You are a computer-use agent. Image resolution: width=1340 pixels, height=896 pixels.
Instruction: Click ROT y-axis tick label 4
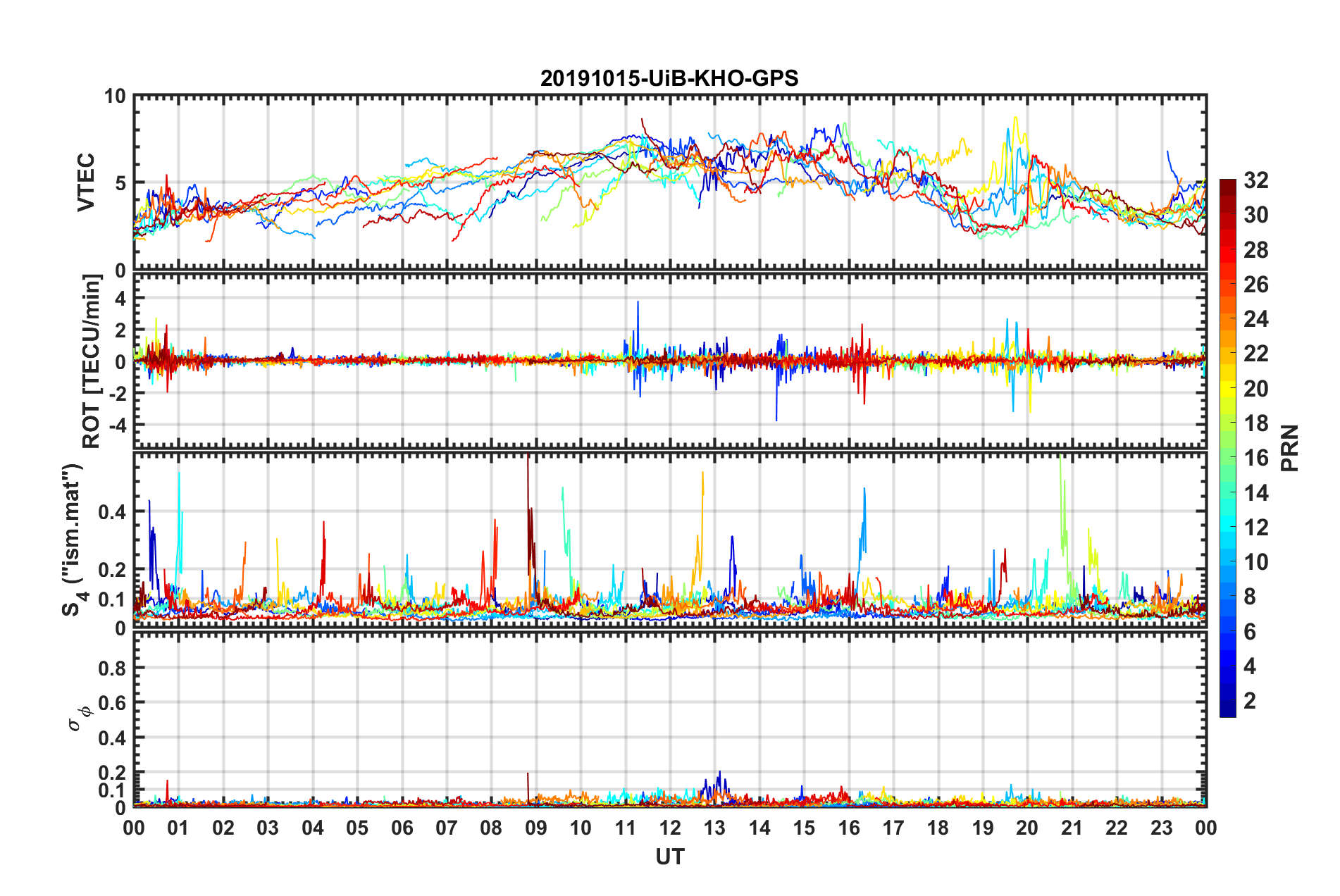point(121,299)
